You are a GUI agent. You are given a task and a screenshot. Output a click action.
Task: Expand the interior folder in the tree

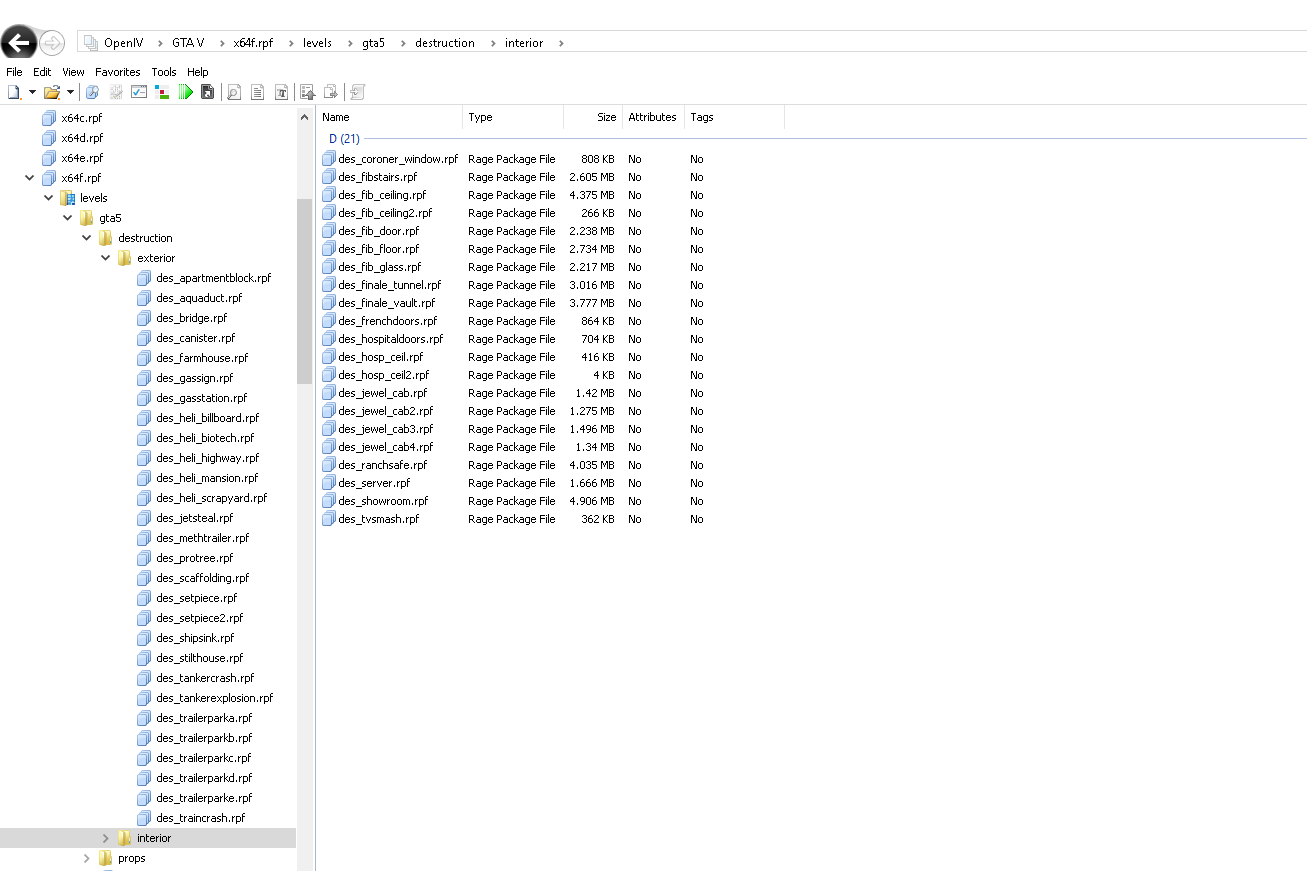104,838
